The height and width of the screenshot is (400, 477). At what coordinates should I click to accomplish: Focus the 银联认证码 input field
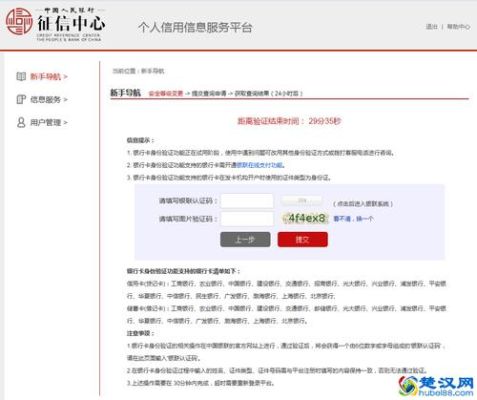pos(247,201)
